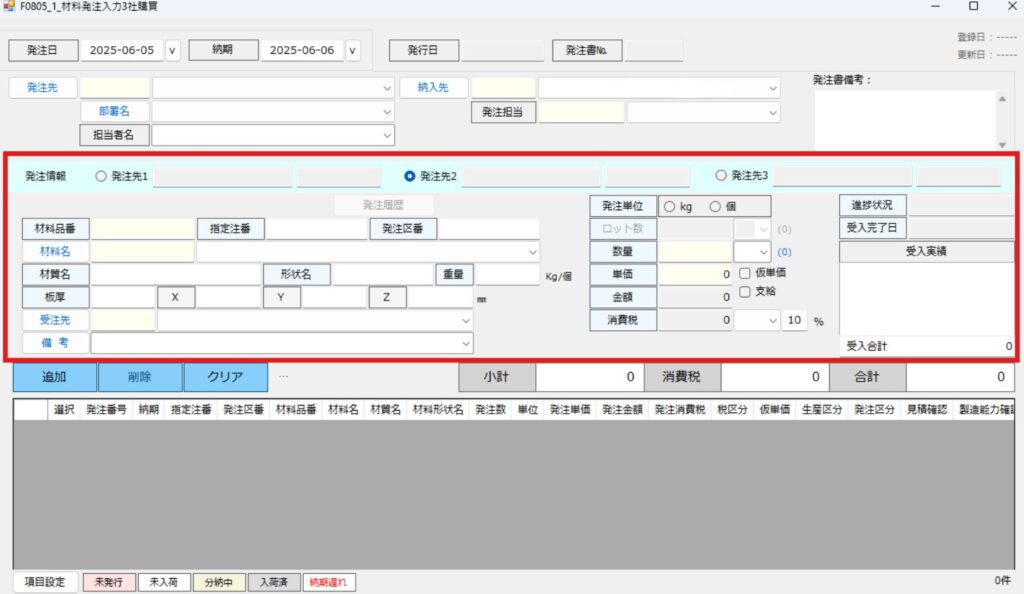Image resolution: width=1024 pixels, height=594 pixels.
Task: Expand the 納入先 combo box
Action: point(772,88)
